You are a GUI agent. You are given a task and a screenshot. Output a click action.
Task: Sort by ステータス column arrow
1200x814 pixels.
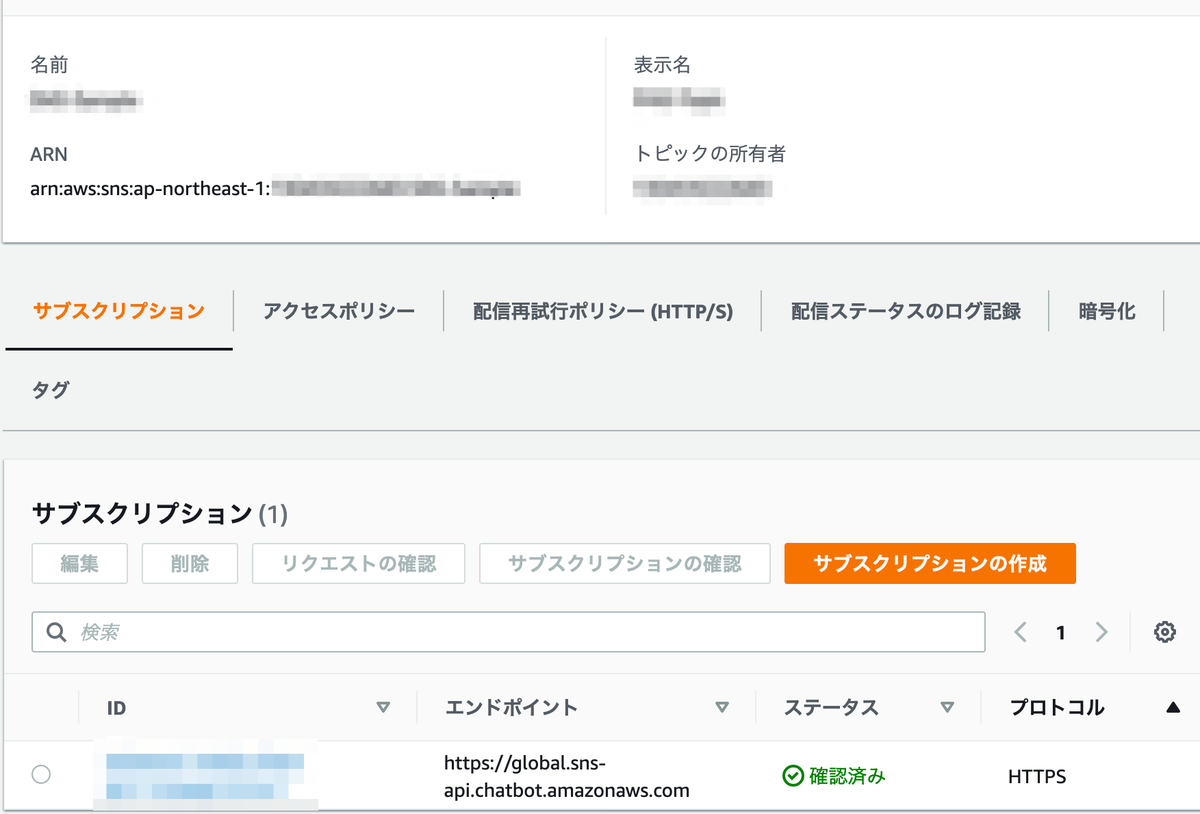(947, 708)
